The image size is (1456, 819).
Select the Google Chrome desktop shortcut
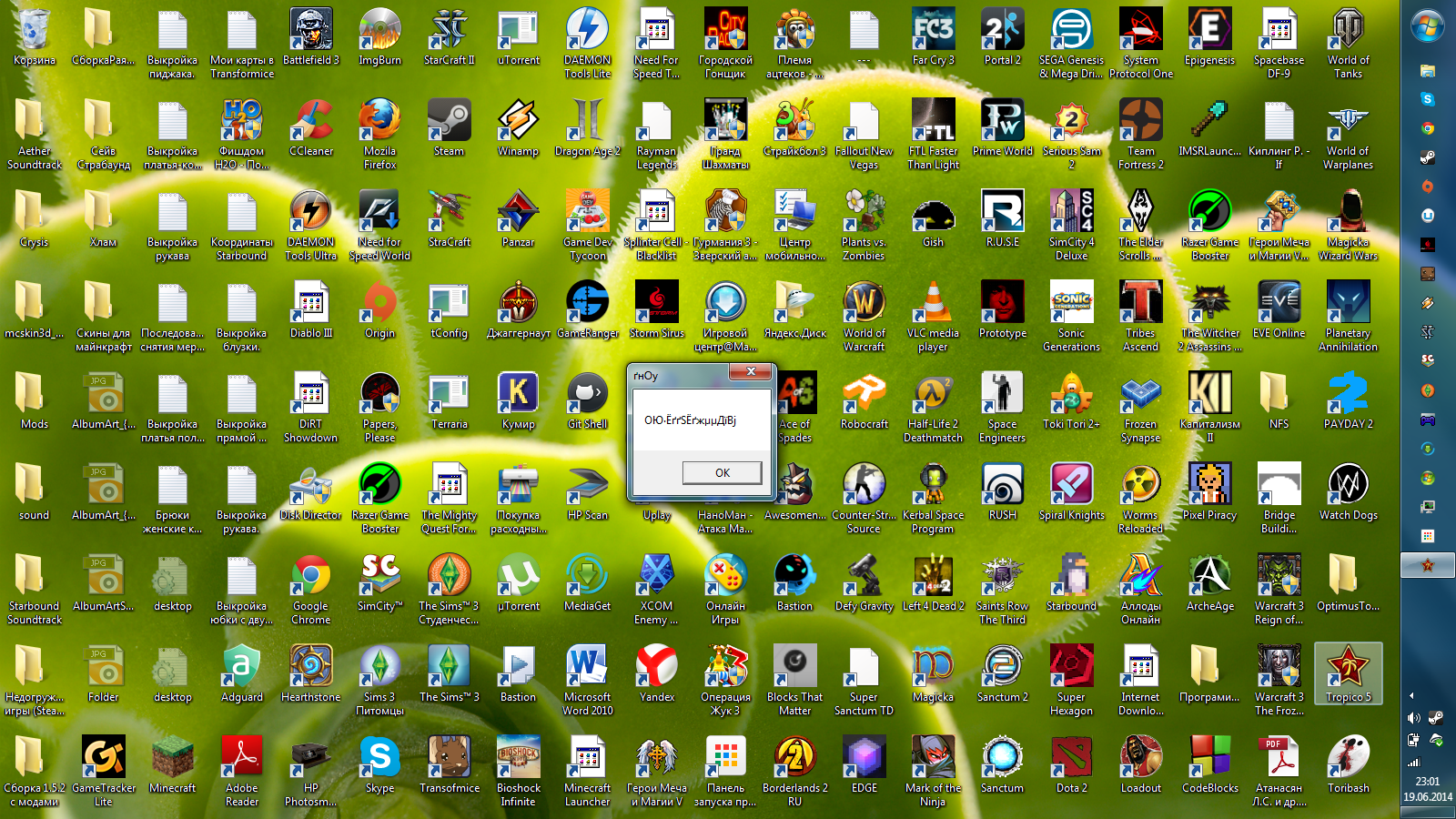[311, 590]
